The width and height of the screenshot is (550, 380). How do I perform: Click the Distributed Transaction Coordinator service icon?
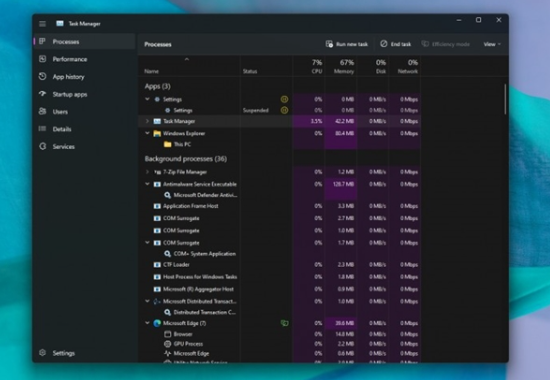tap(168, 312)
